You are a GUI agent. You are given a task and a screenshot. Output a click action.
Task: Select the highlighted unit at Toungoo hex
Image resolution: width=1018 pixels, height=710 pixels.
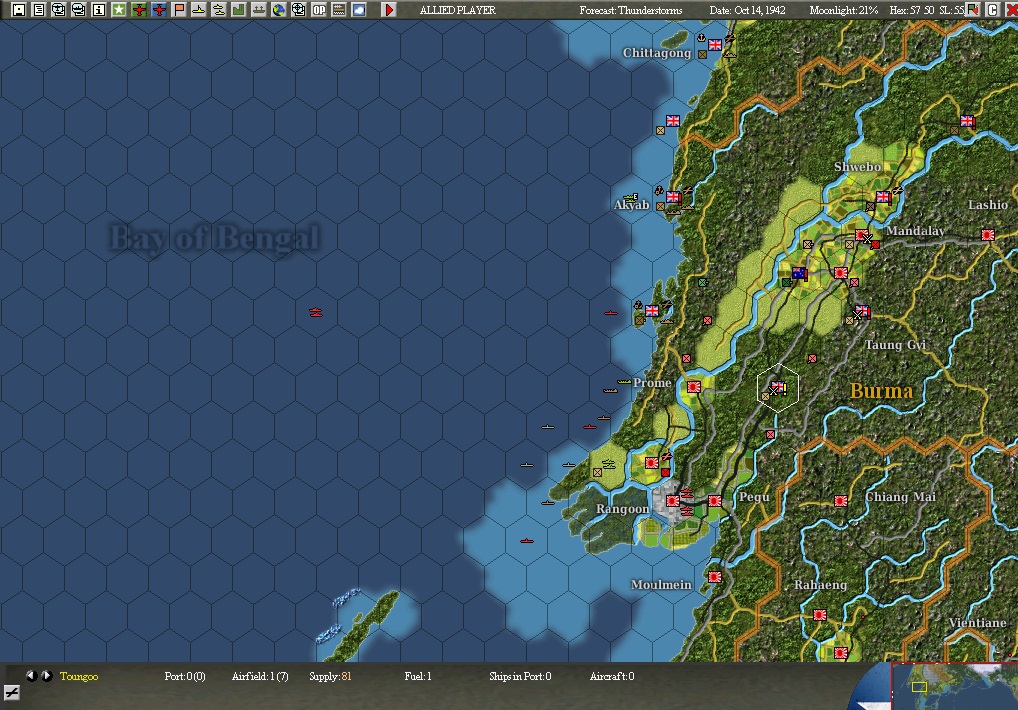pos(778,388)
